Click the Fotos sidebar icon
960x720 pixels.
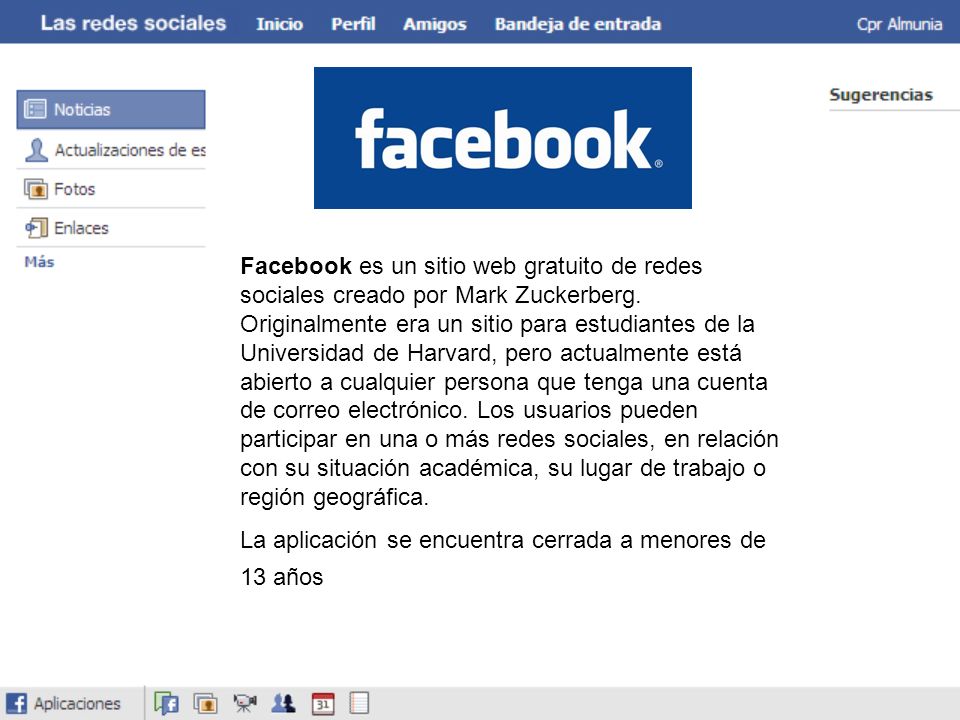click(x=36, y=189)
